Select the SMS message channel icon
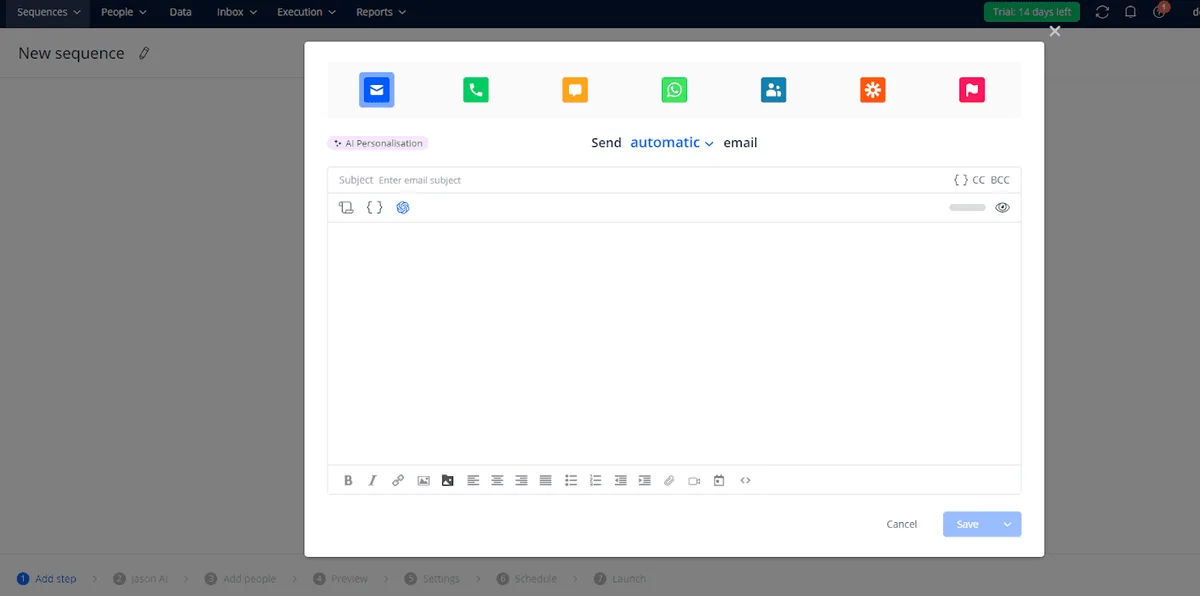 tap(574, 89)
